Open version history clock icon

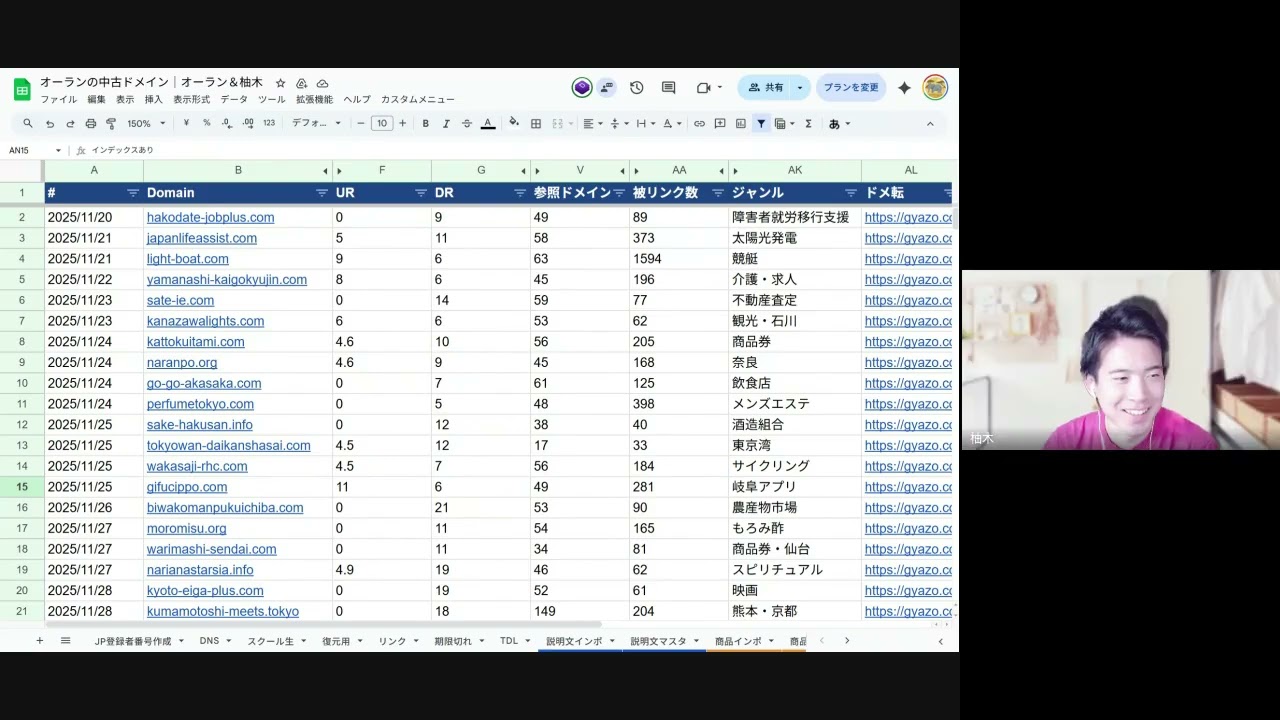[637, 88]
